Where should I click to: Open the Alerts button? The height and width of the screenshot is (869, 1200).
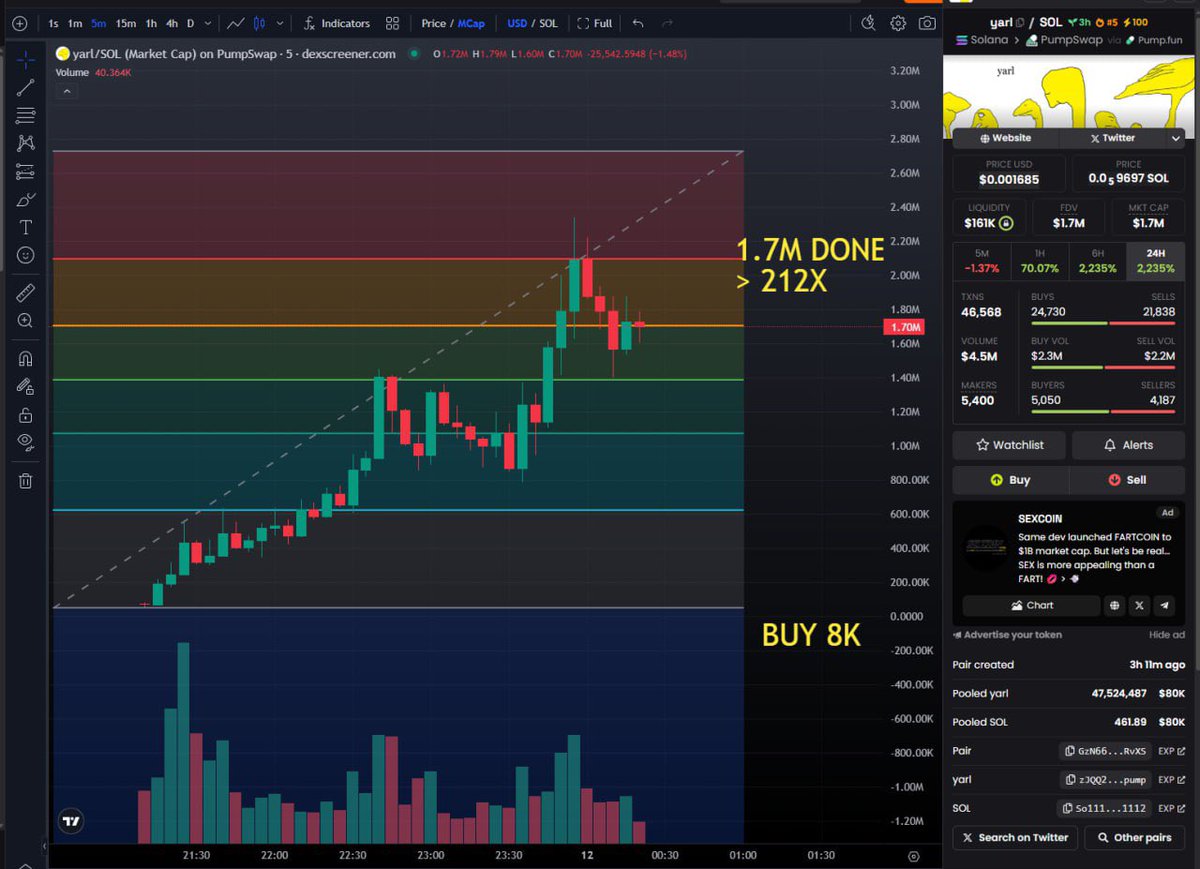point(1128,445)
